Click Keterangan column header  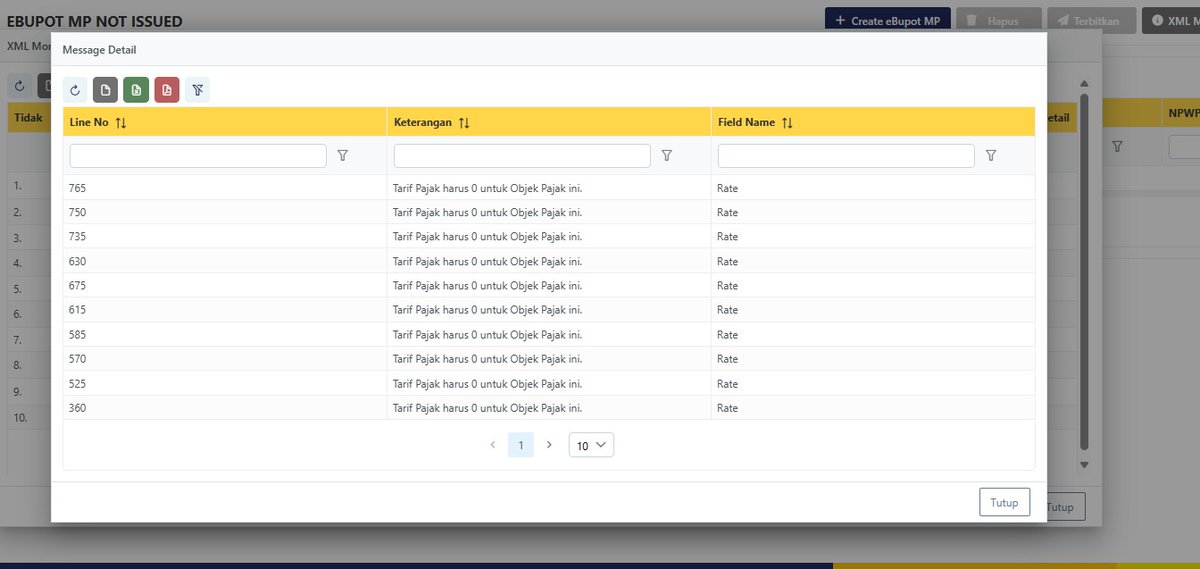click(549, 122)
